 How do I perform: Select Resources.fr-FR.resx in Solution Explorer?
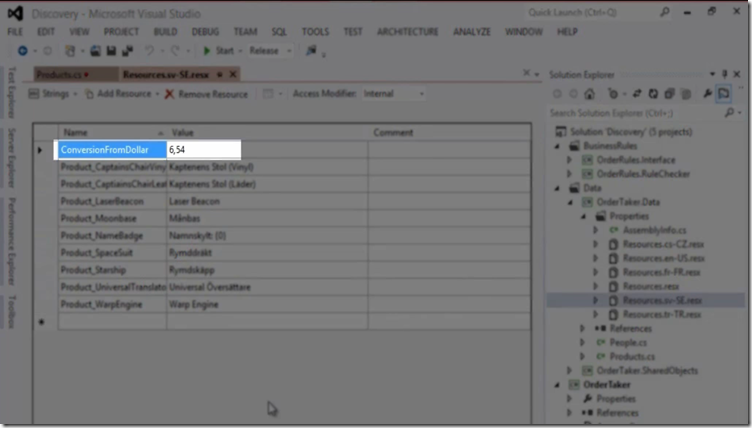pos(661,273)
